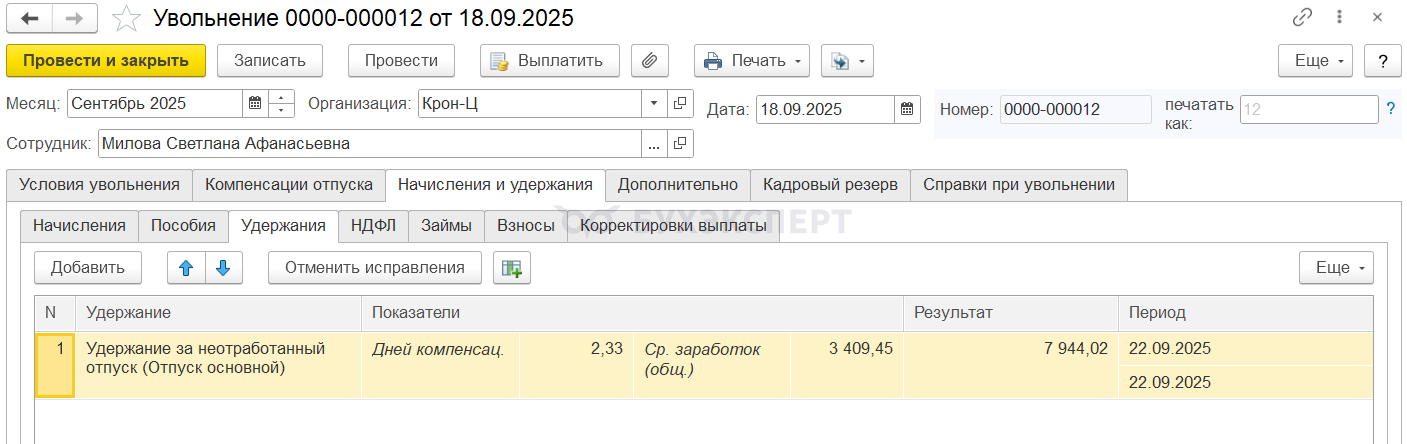Image resolution: width=1407 pixels, height=444 pixels.
Task: Increment or decrement month using stepper
Action: click(283, 103)
